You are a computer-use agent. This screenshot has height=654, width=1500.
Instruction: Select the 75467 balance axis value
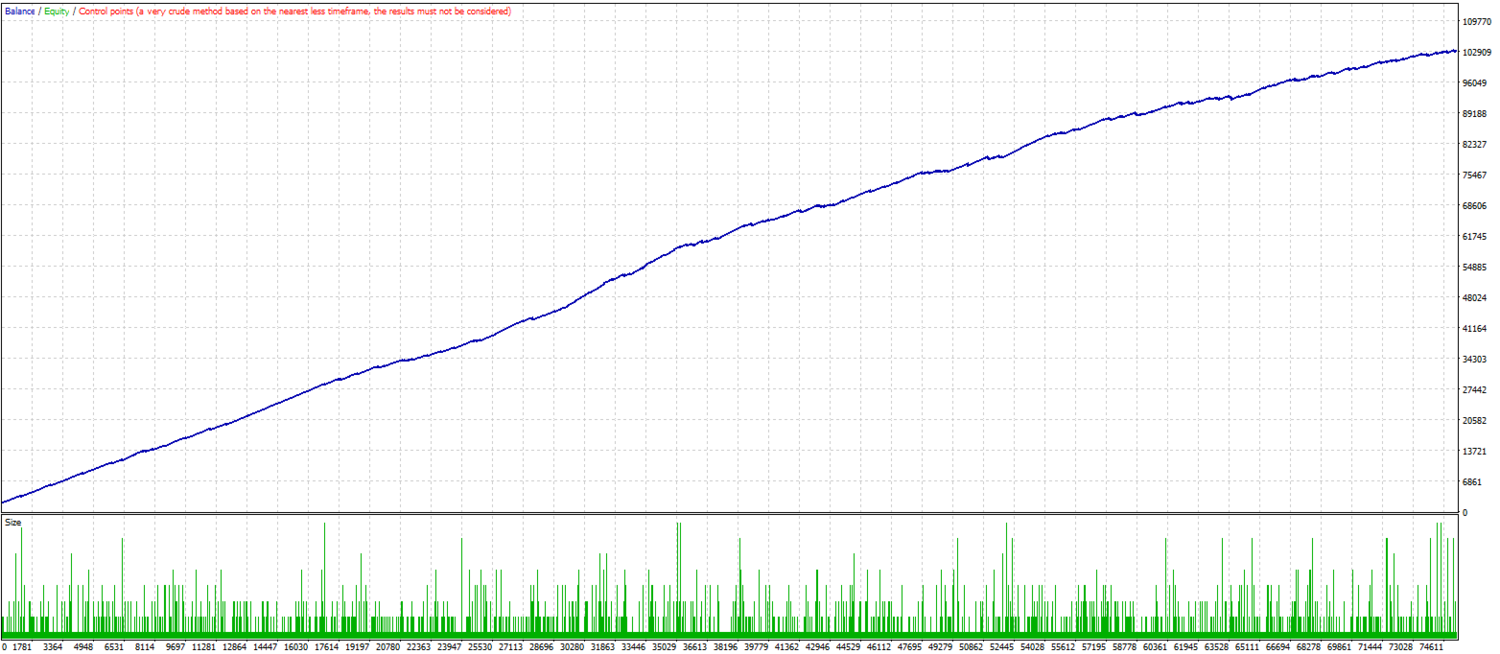[x=1476, y=175]
